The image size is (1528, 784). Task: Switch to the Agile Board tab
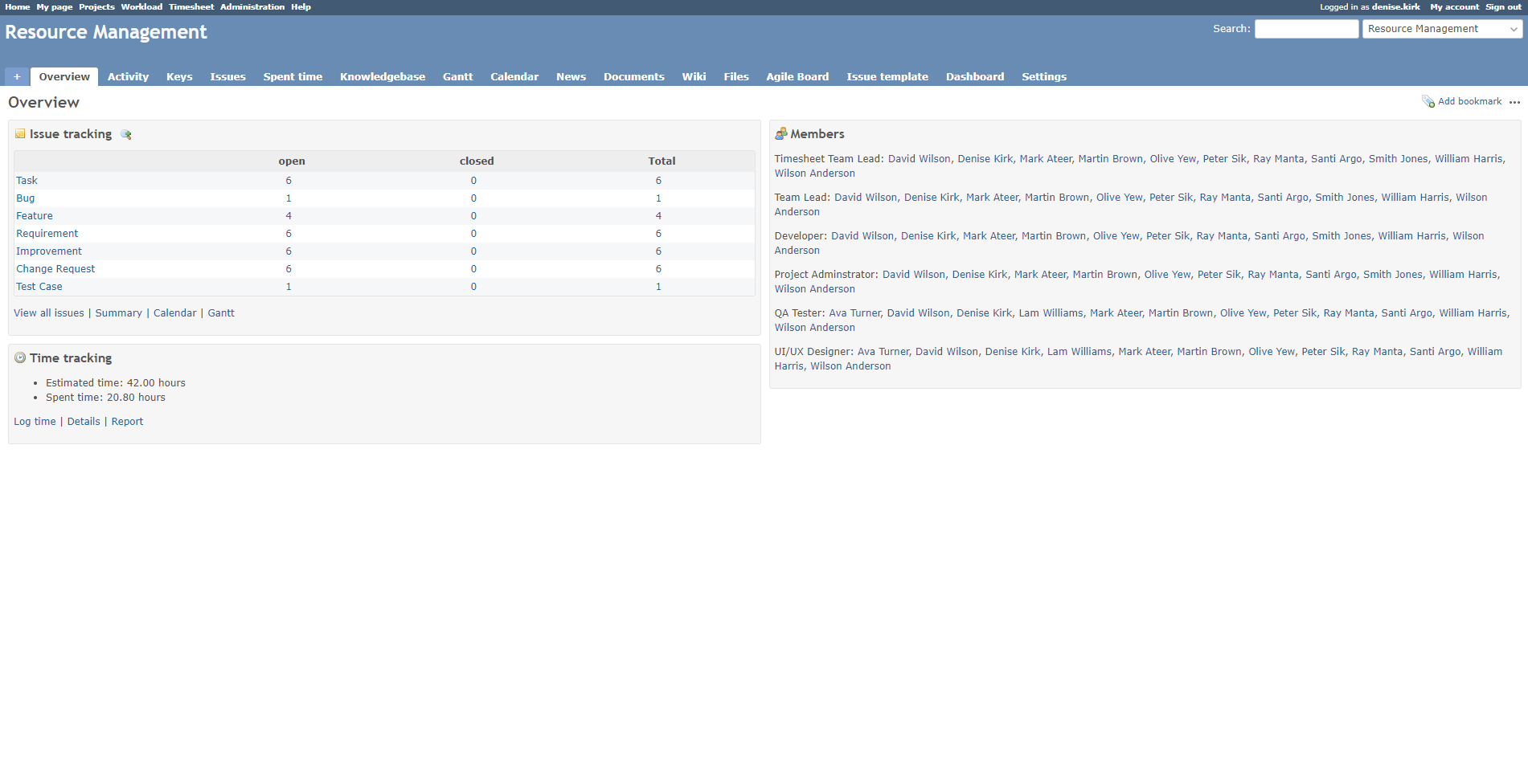point(797,77)
